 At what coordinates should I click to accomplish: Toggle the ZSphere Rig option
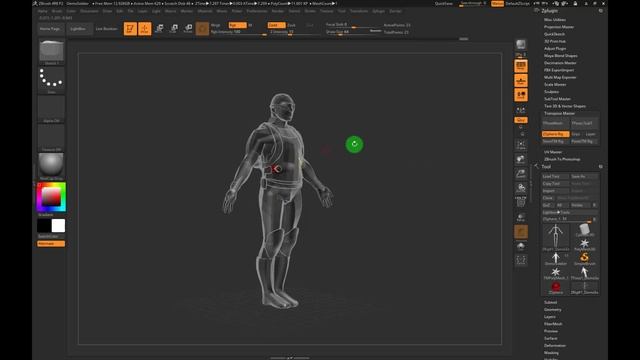(x=555, y=134)
